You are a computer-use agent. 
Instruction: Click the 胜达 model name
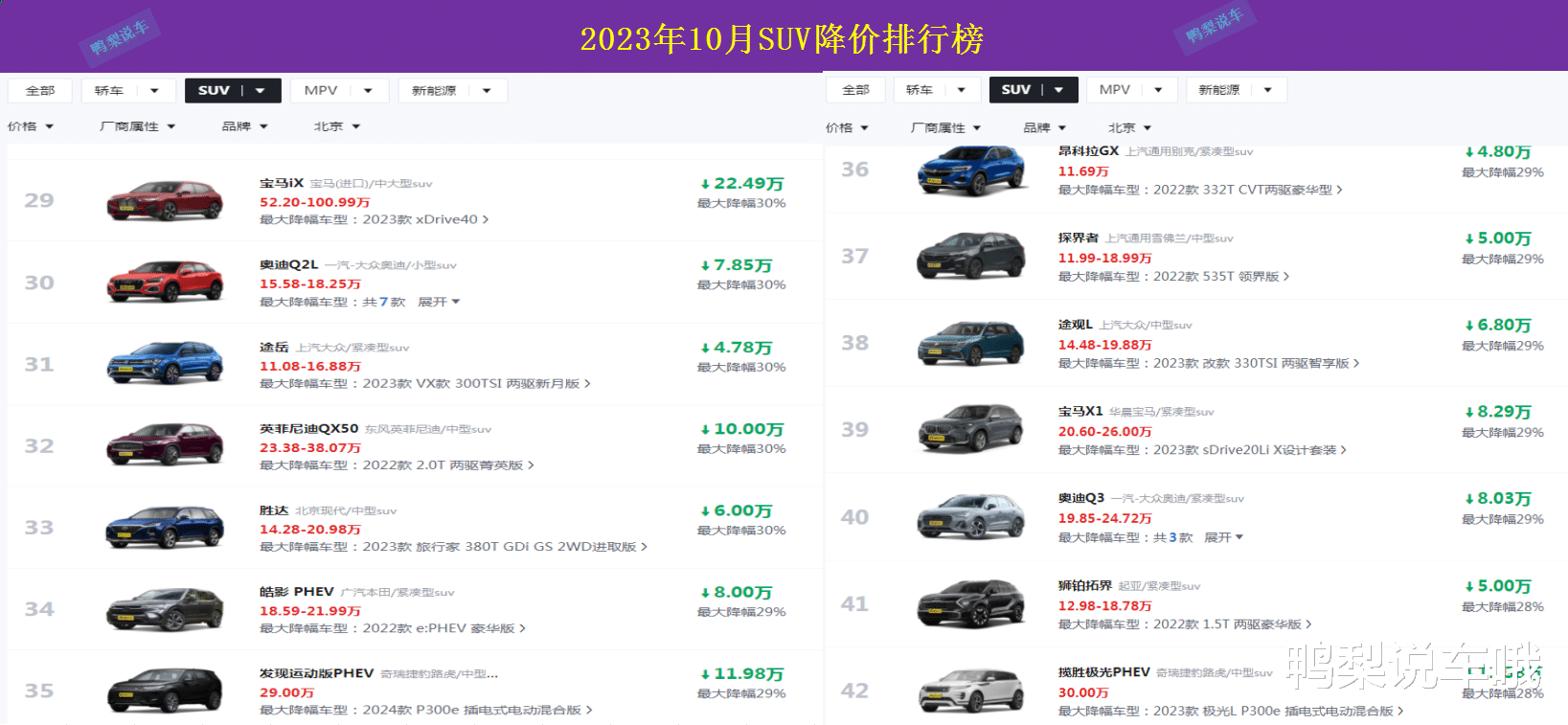[x=274, y=510]
